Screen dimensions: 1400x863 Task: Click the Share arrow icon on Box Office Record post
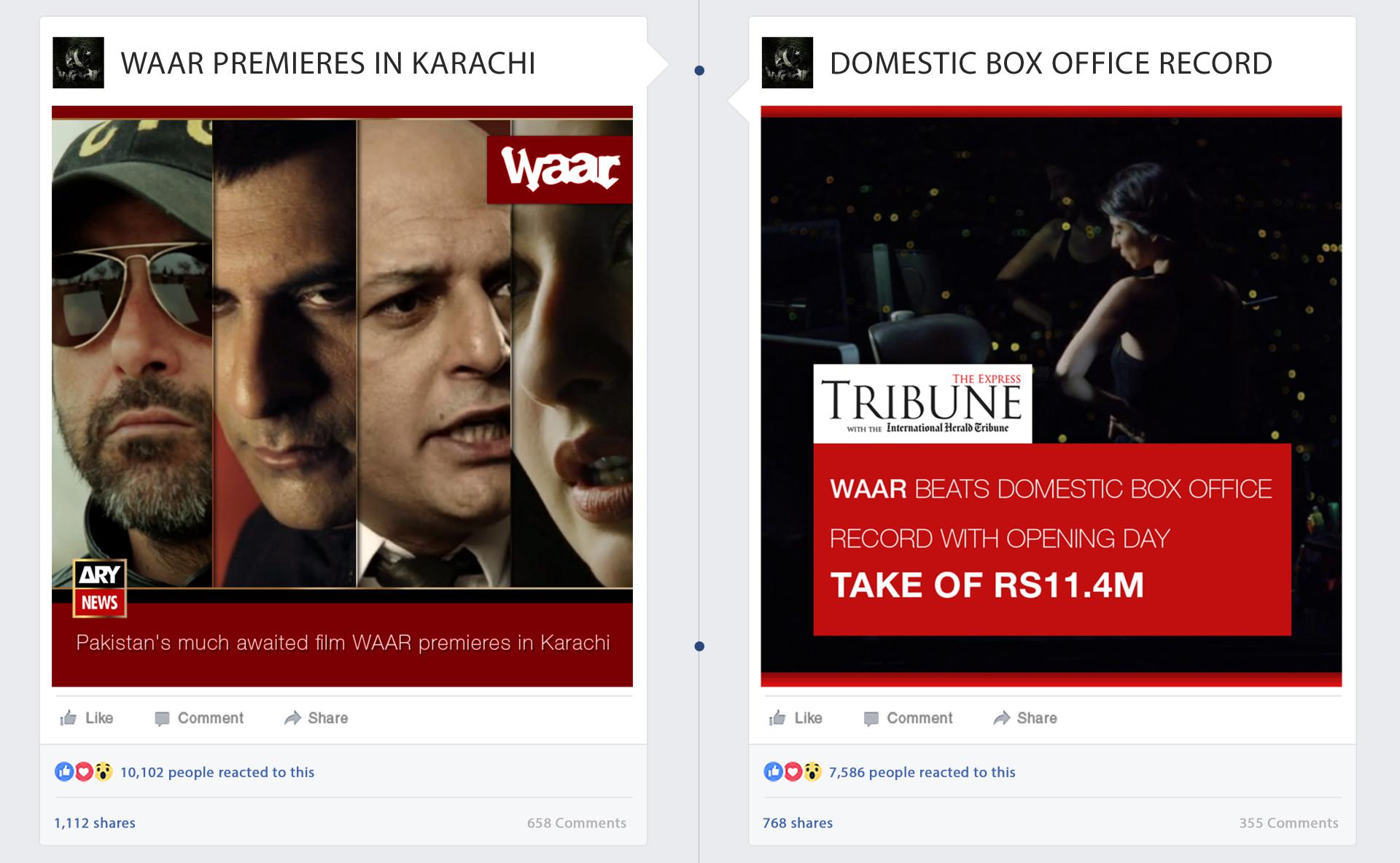pos(1002,718)
